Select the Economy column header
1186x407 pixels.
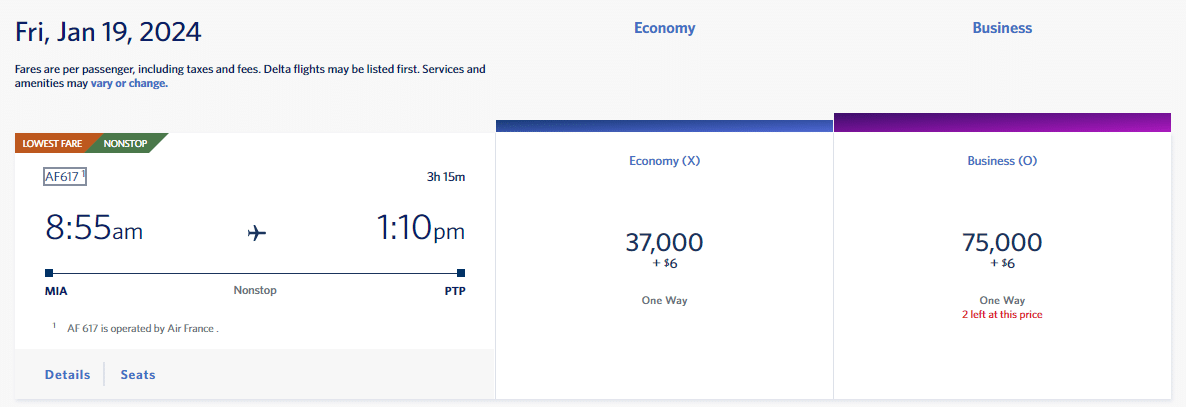664,28
